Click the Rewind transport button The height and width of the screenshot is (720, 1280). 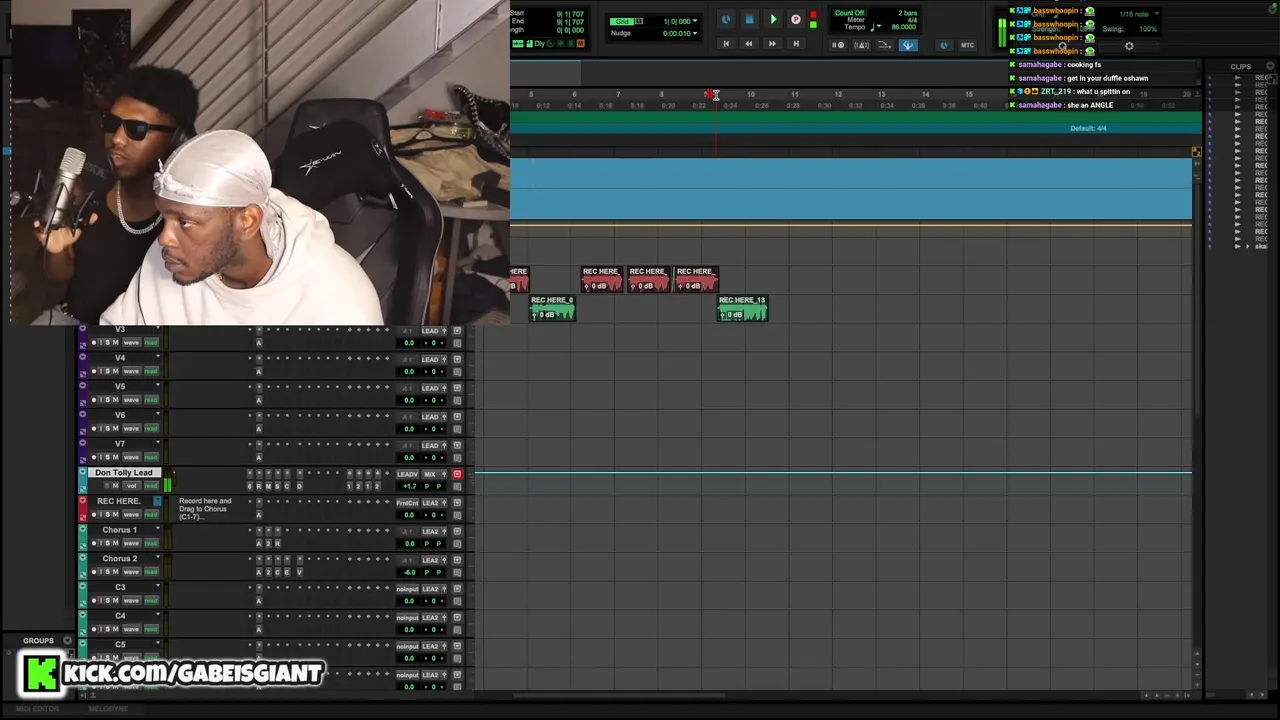749,43
